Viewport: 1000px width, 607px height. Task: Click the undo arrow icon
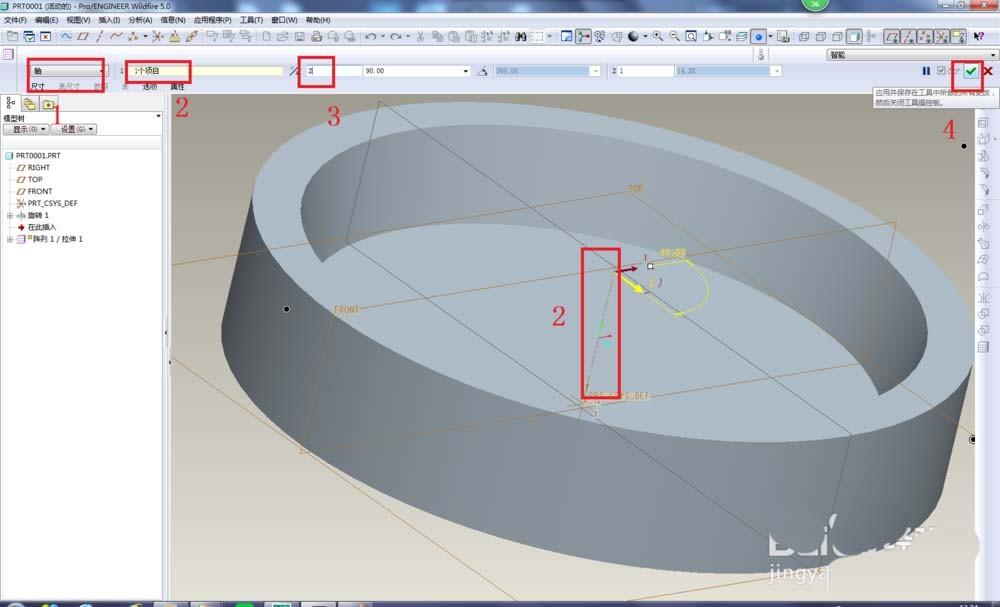(x=370, y=37)
